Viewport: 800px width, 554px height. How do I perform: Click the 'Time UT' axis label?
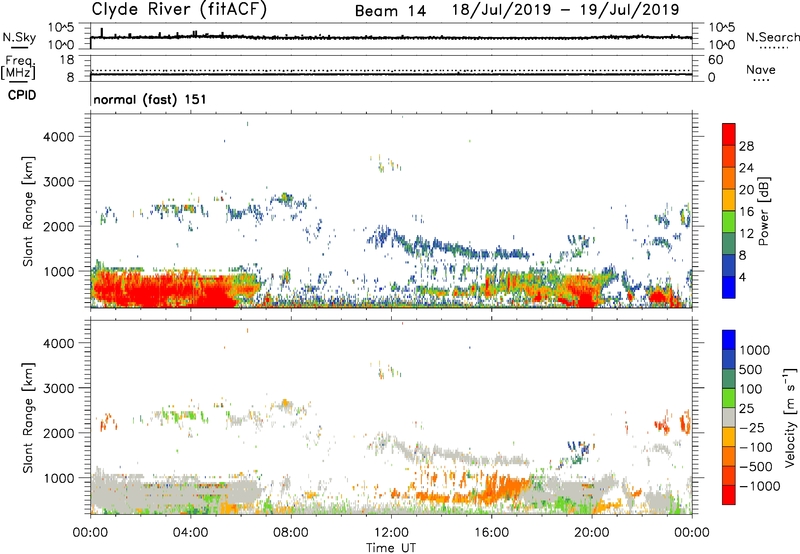pyautogui.click(x=391, y=548)
